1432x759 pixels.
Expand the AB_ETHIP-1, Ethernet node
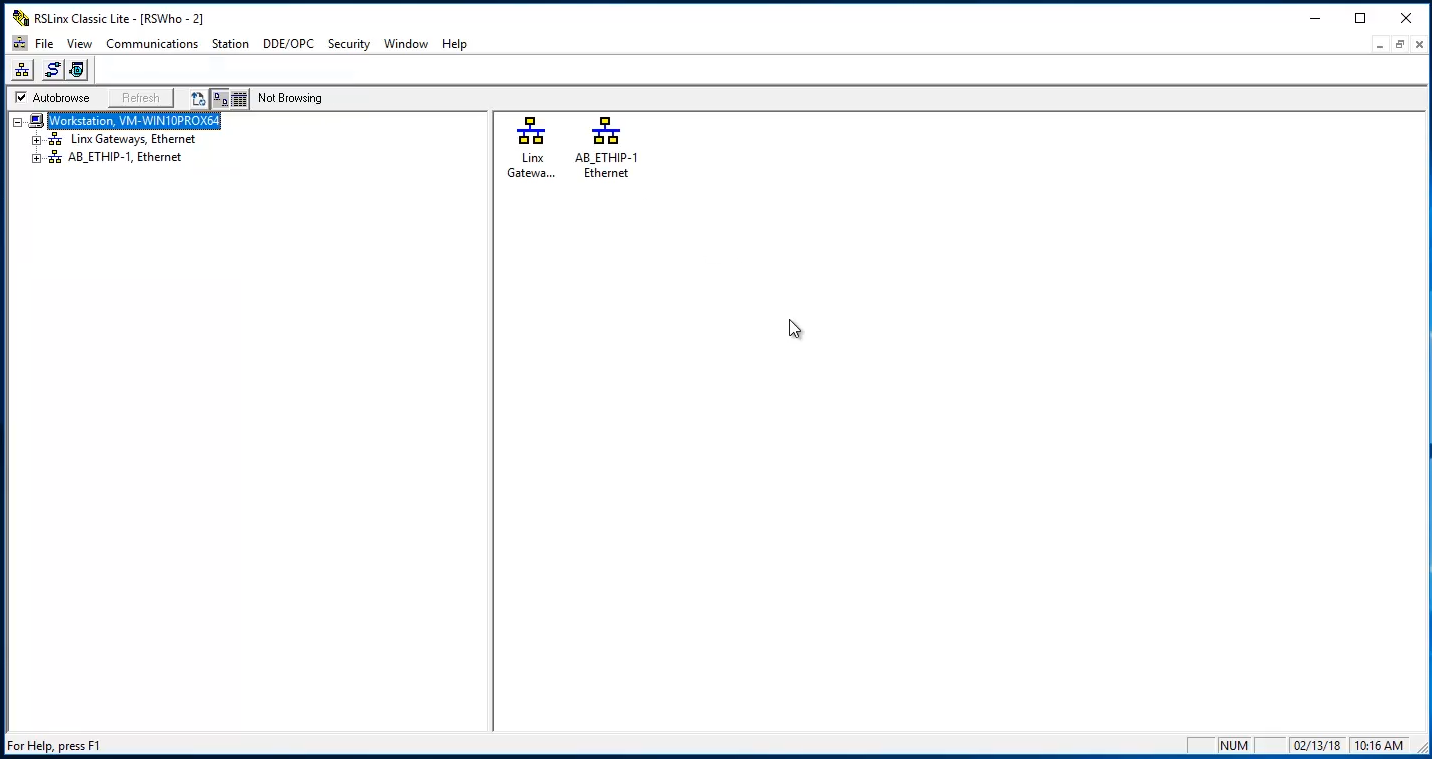click(36, 158)
